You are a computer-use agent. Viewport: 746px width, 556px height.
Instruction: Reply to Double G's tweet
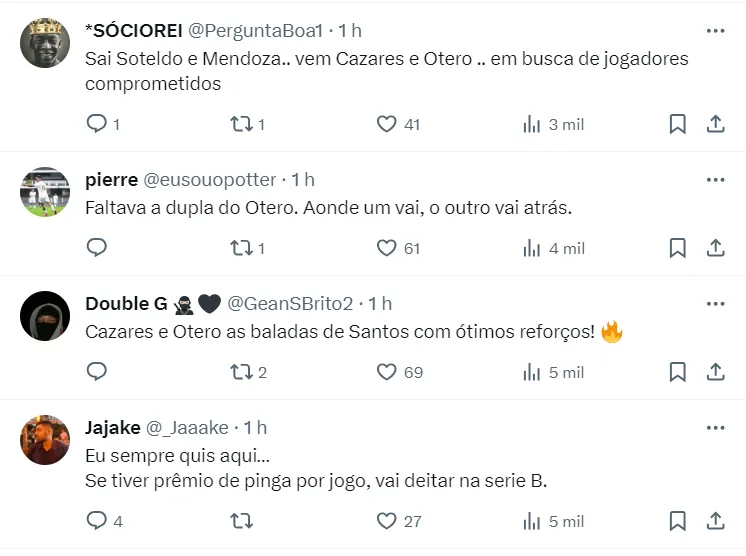click(97, 372)
